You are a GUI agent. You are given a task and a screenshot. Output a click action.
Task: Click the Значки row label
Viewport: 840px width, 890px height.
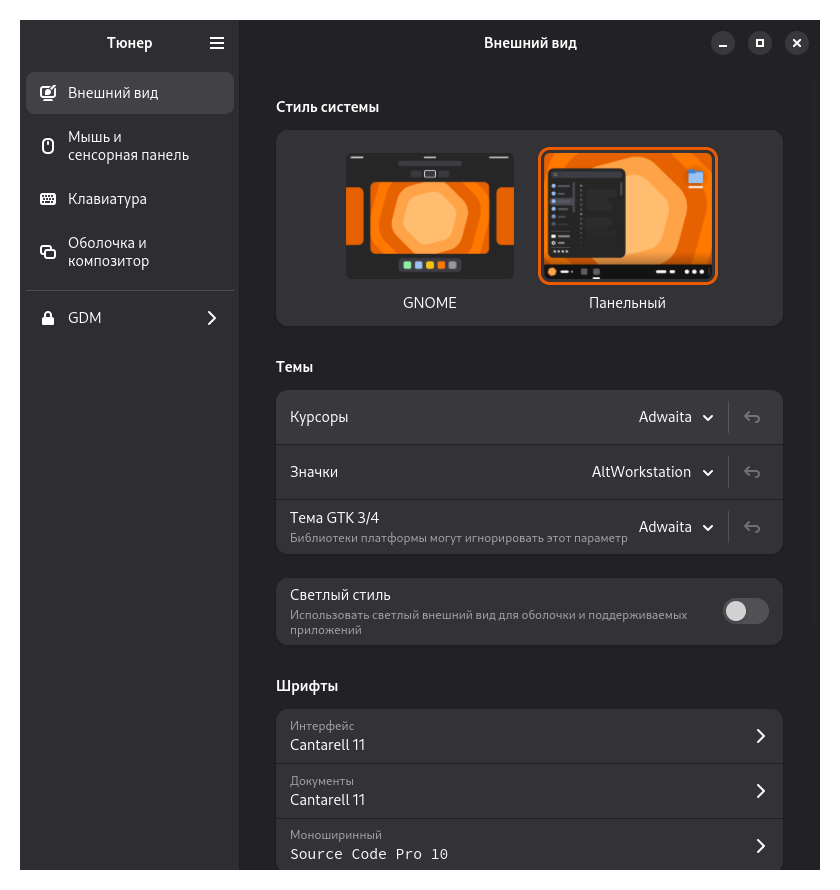point(314,472)
